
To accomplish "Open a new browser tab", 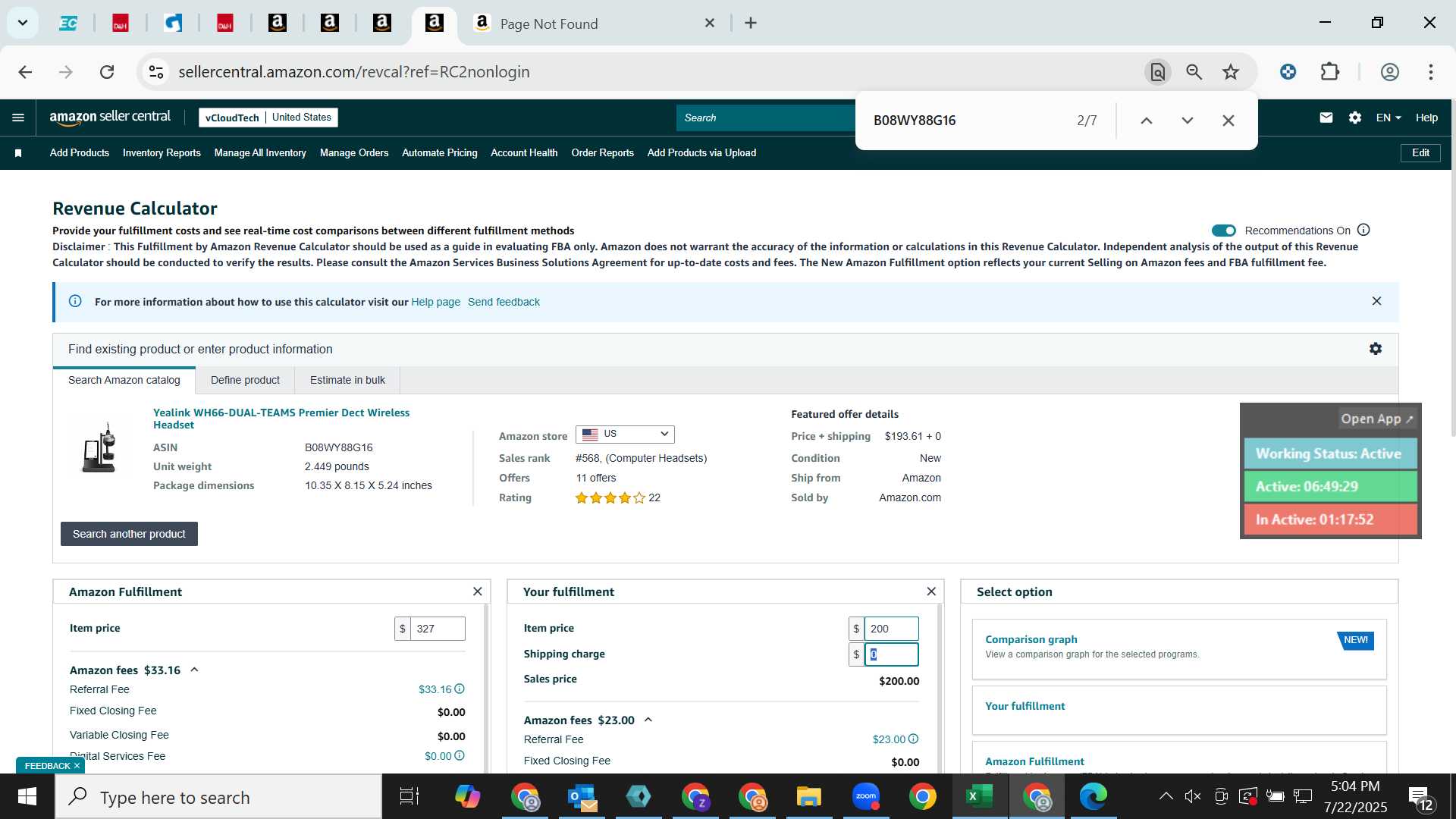I will tap(751, 24).
